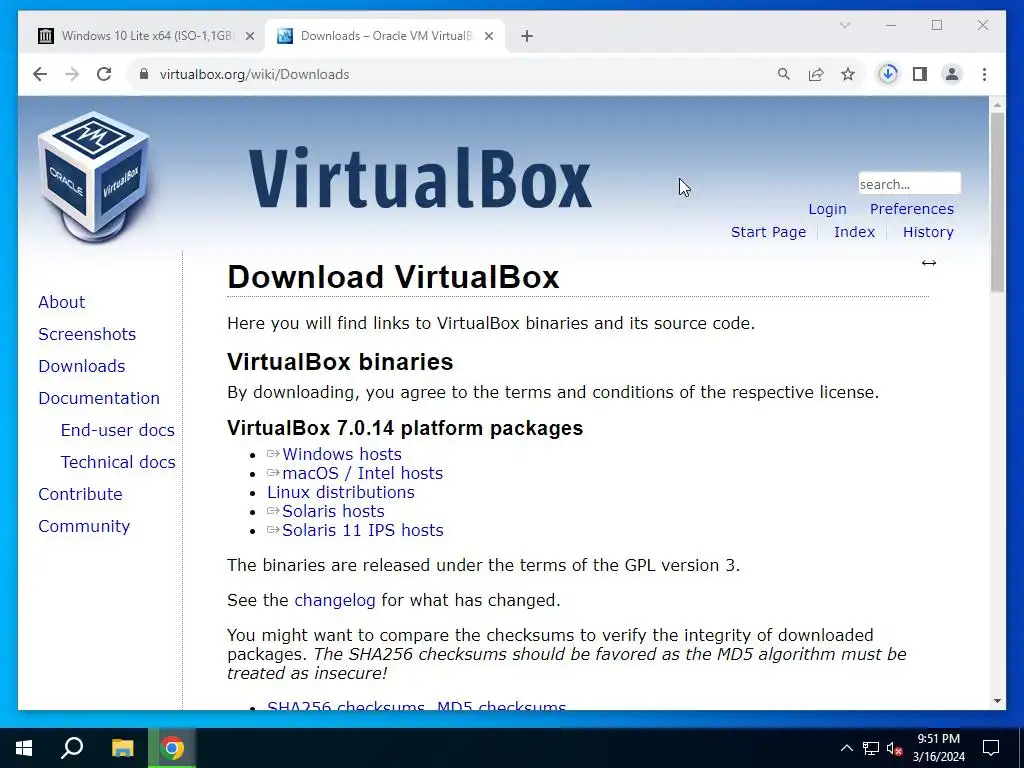This screenshot has height=768, width=1024.
Task: Close the Downloads – Oracle VM VirtualBox tab
Action: (488, 36)
